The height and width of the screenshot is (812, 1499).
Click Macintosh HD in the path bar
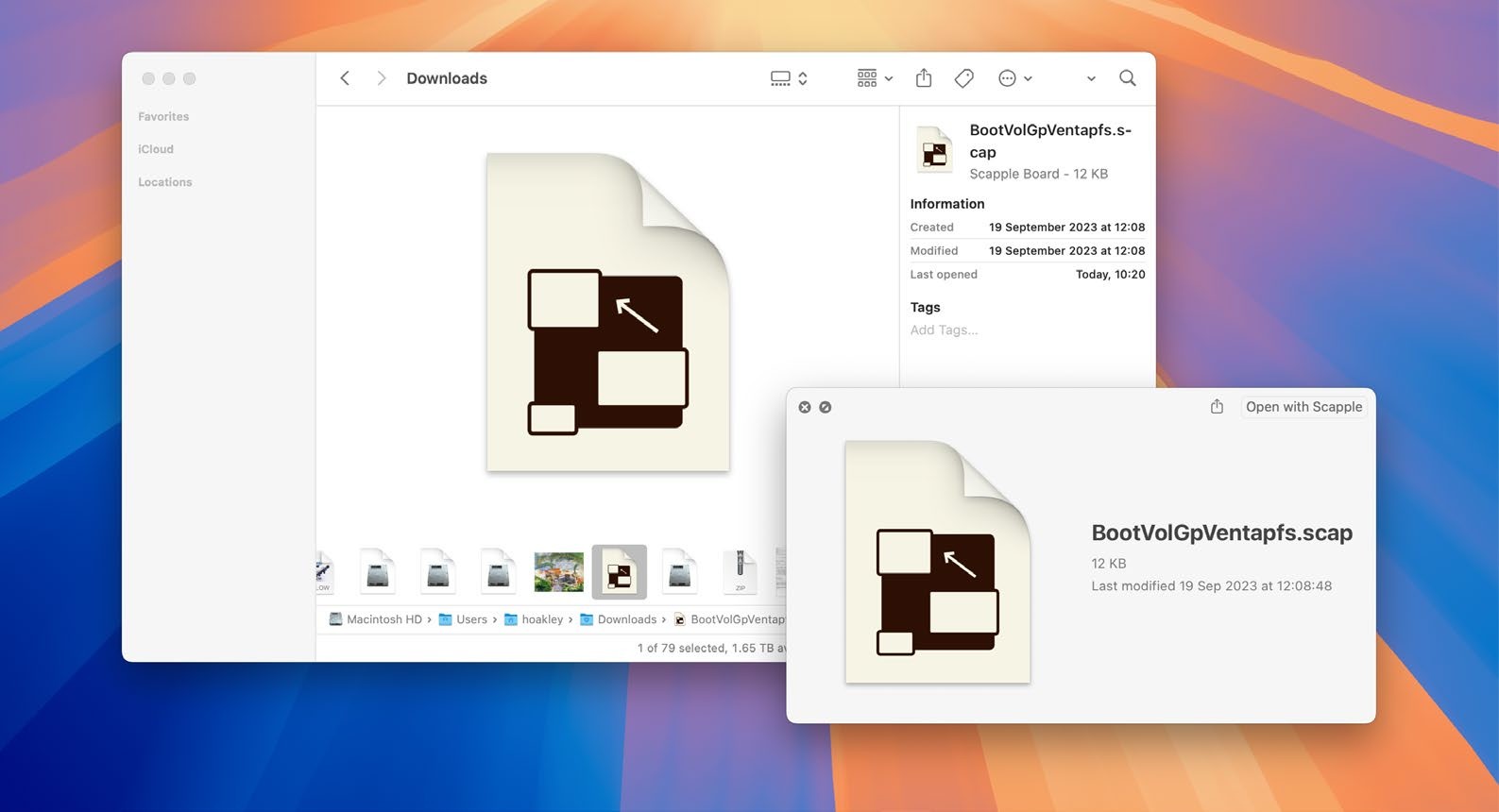pyautogui.click(x=375, y=619)
